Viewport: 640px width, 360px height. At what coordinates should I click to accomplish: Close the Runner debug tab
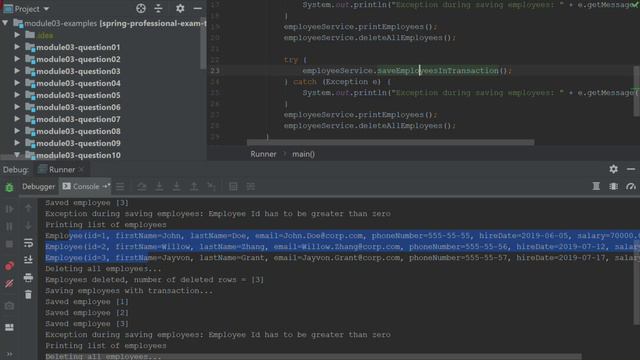pyautogui.click(x=82, y=169)
